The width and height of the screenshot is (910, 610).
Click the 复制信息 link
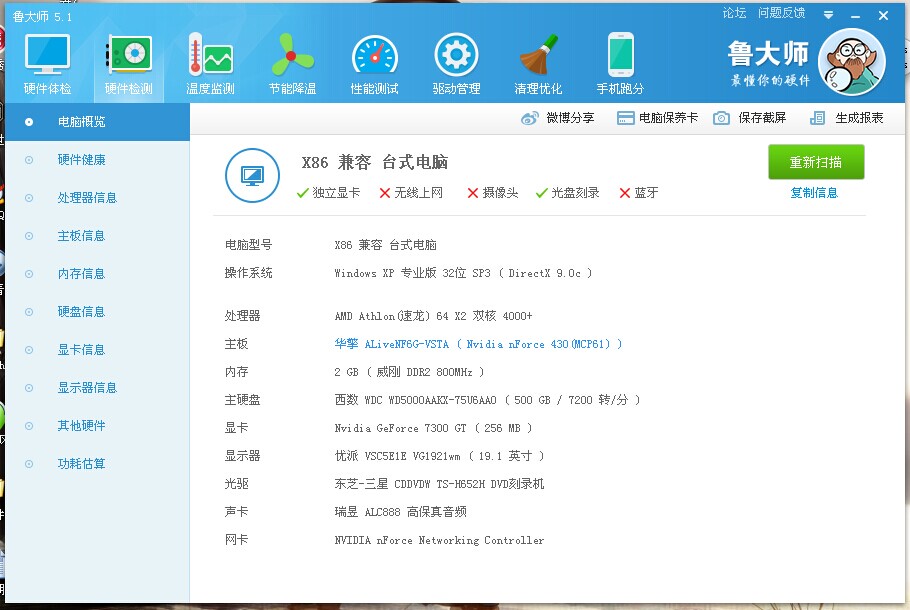[814, 193]
